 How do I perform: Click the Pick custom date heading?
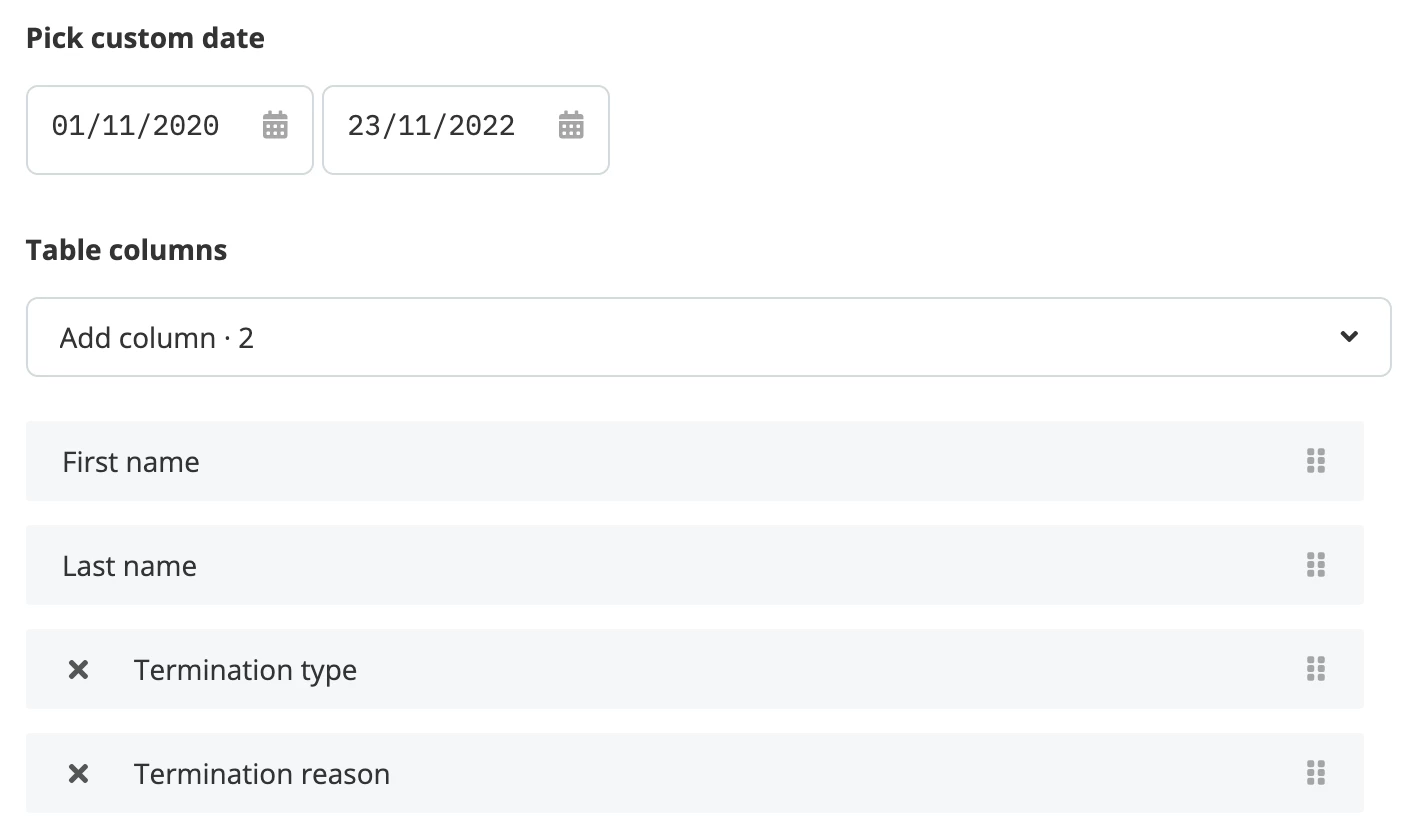145,38
